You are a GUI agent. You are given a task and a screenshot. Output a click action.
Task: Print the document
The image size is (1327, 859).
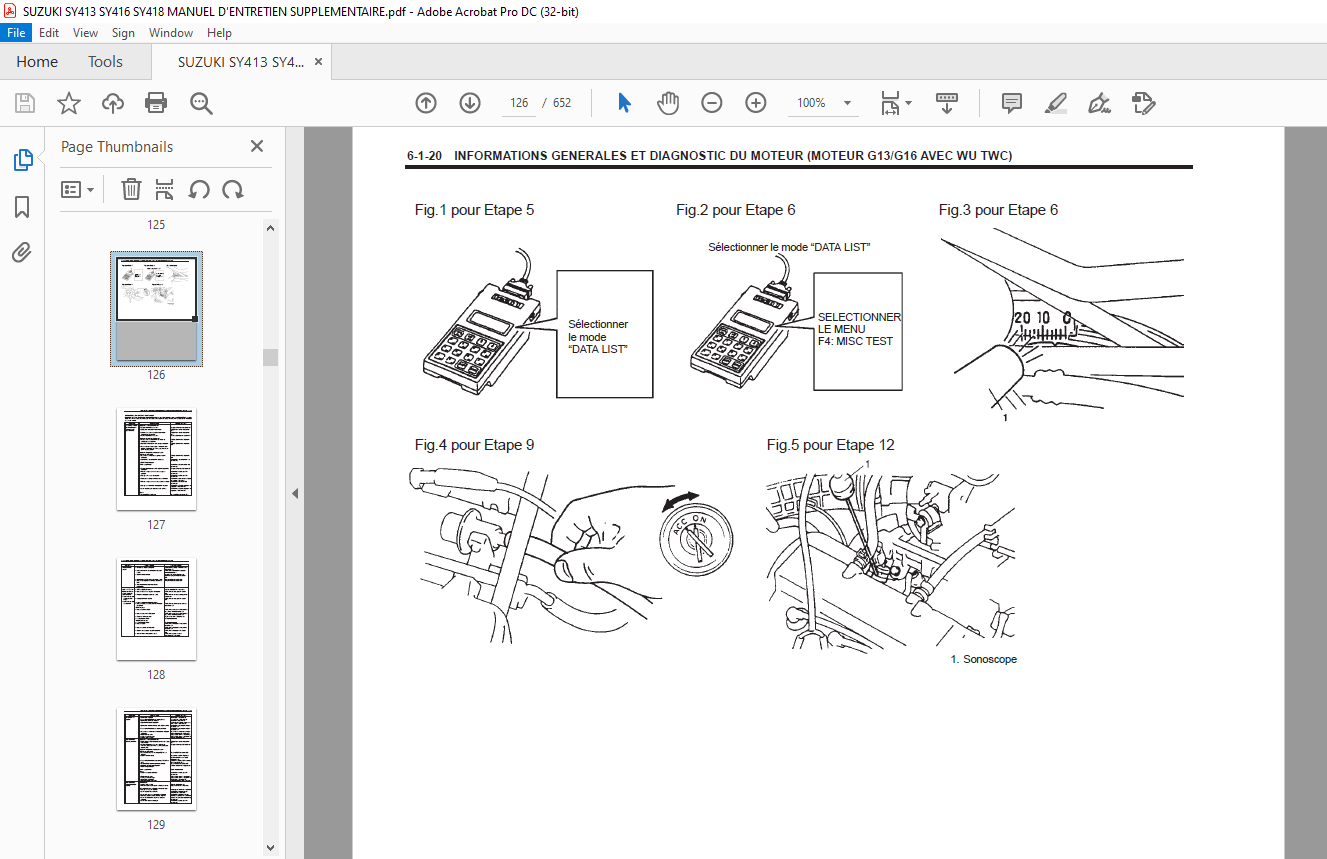[156, 103]
